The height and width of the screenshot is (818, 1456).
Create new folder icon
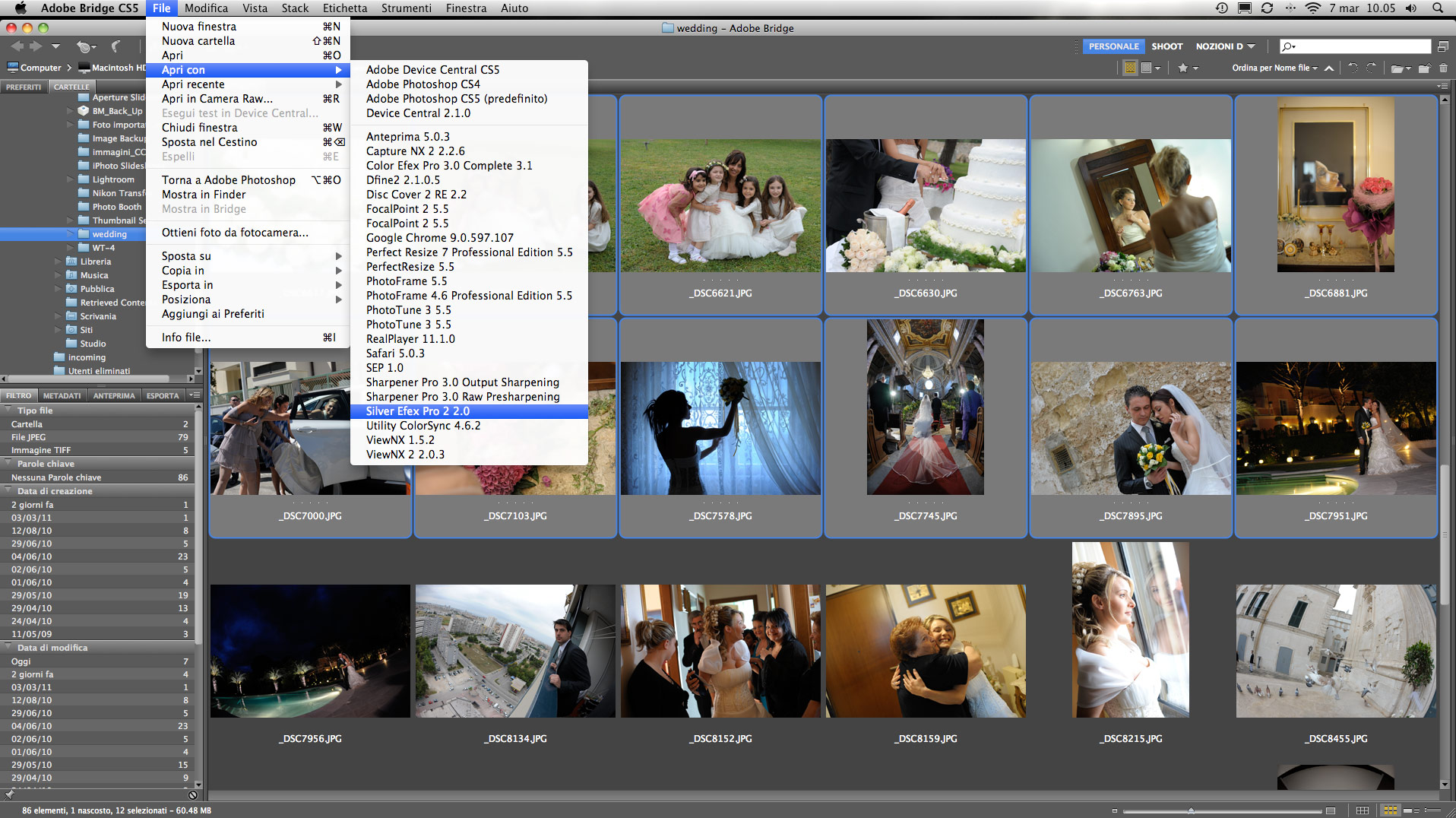point(1424,68)
